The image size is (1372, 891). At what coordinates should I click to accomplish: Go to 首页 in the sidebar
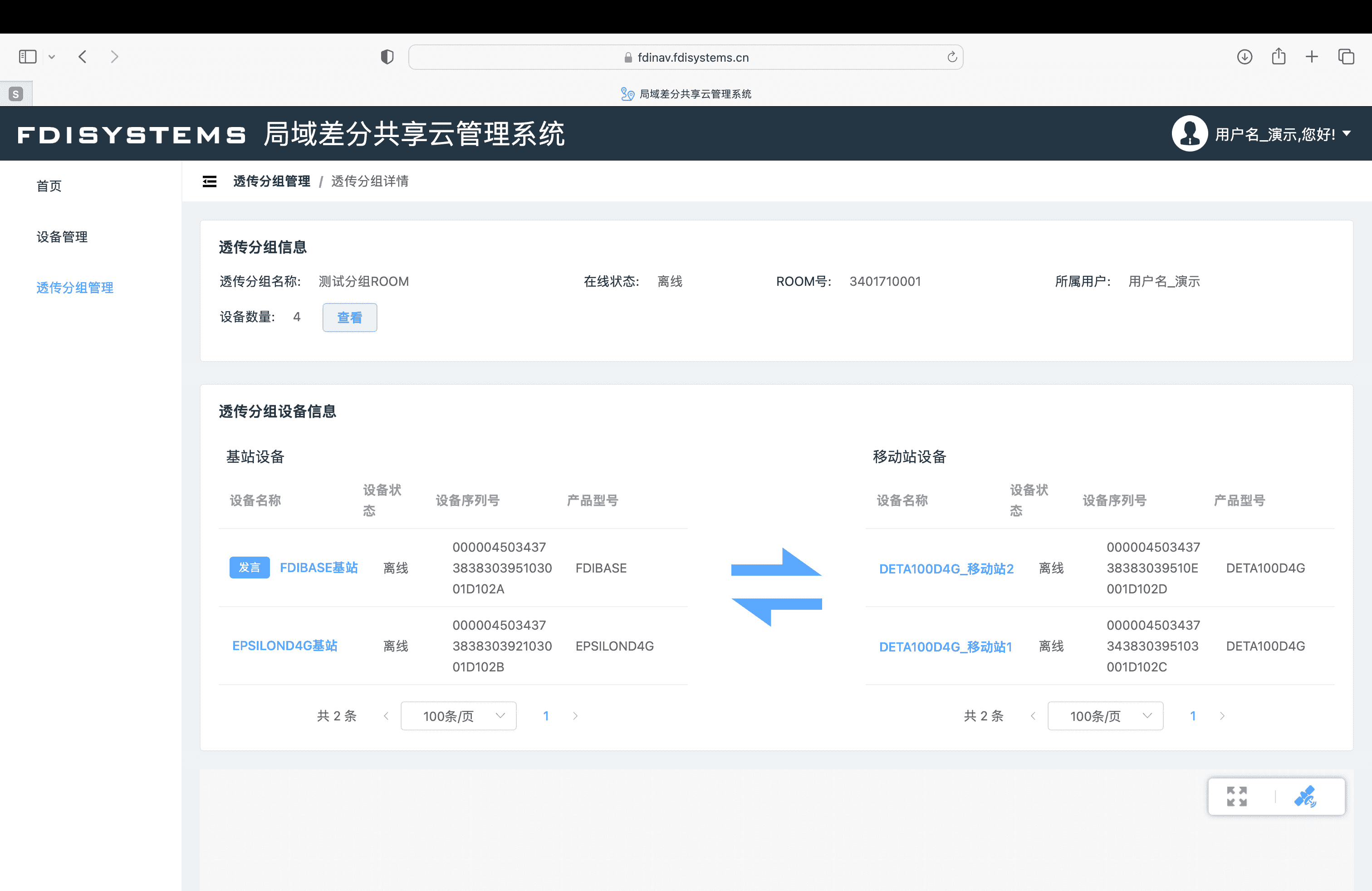pos(49,186)
